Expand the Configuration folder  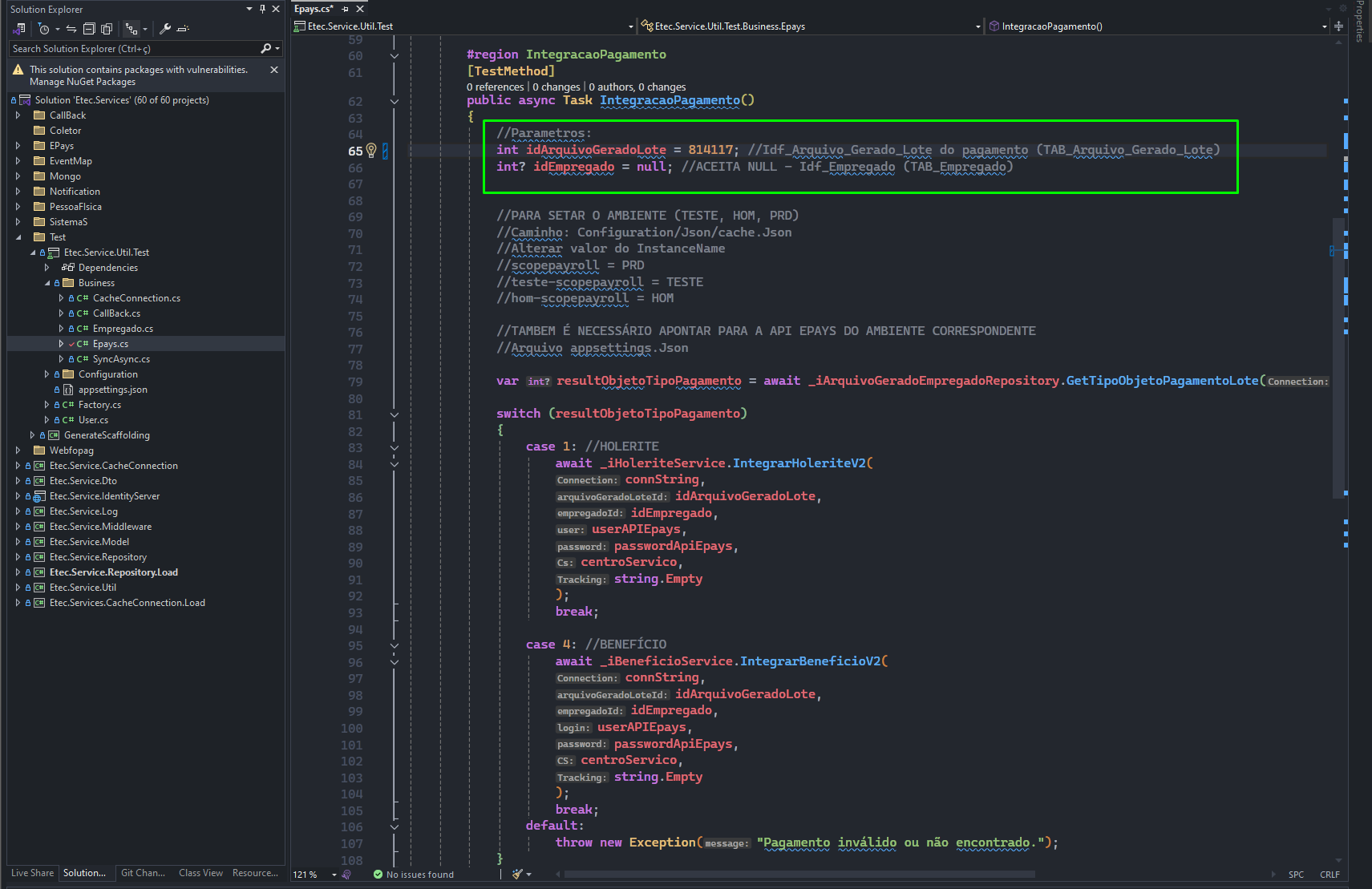pyautogui.click(x=47, y=374)
